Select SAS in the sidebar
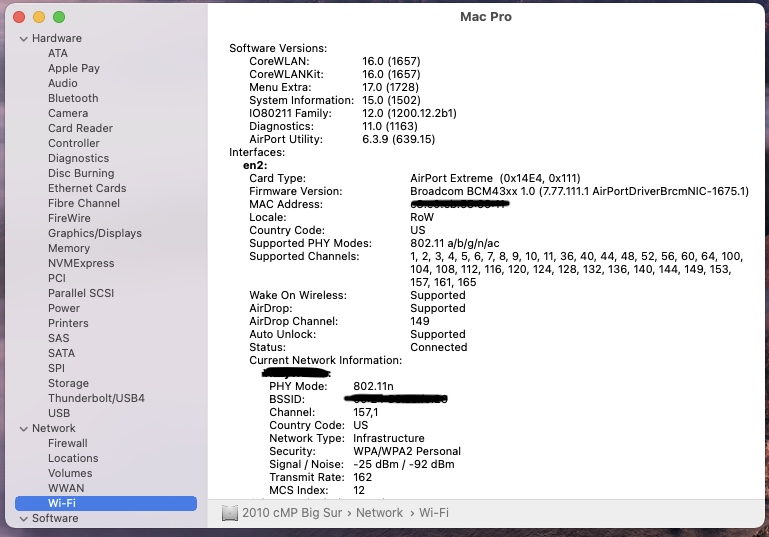Image resolution: width=769 pixels, height=537 pixels. click(x=58, y=338)
